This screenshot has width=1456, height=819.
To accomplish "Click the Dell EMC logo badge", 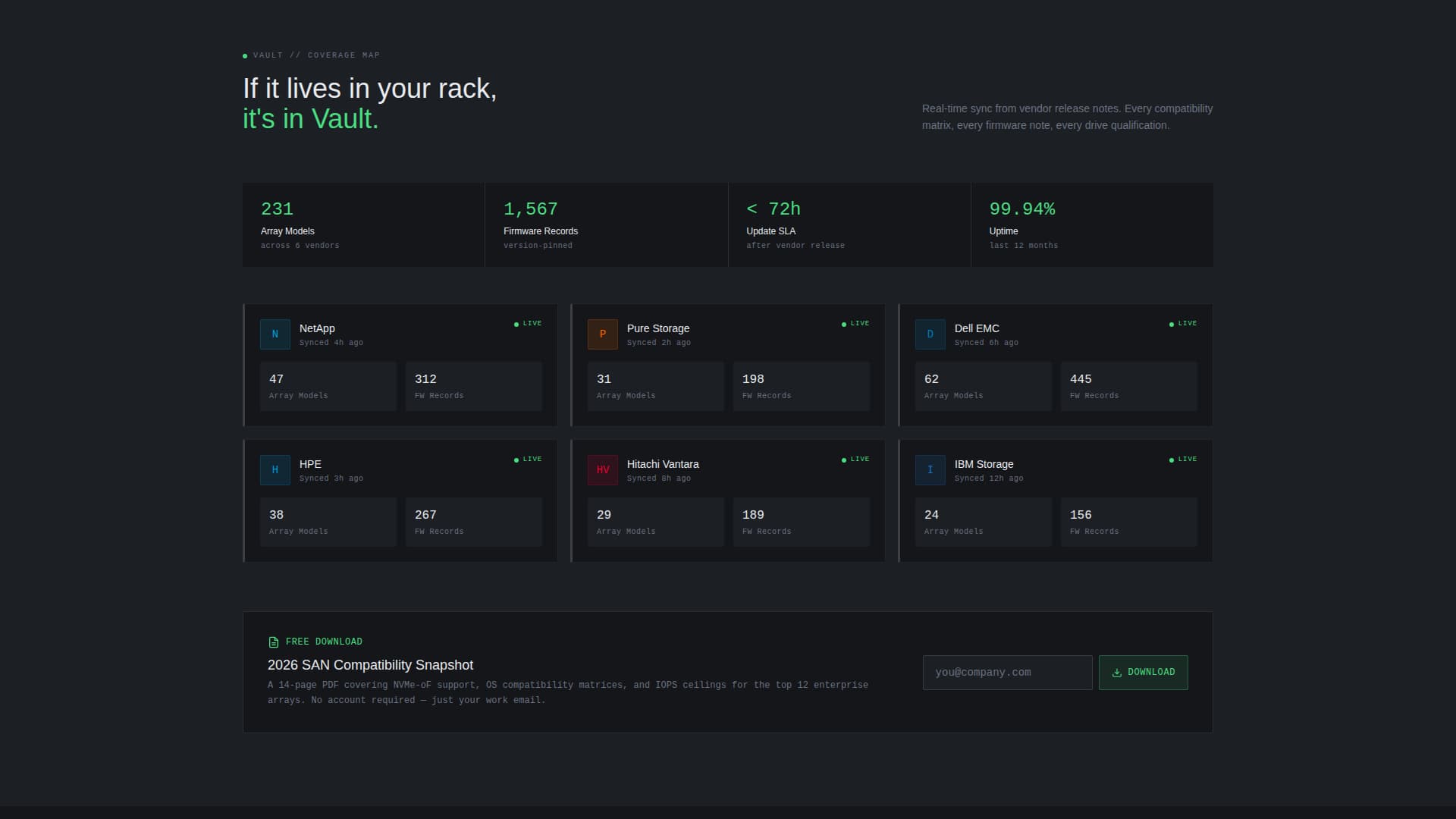I will (930, 334).
